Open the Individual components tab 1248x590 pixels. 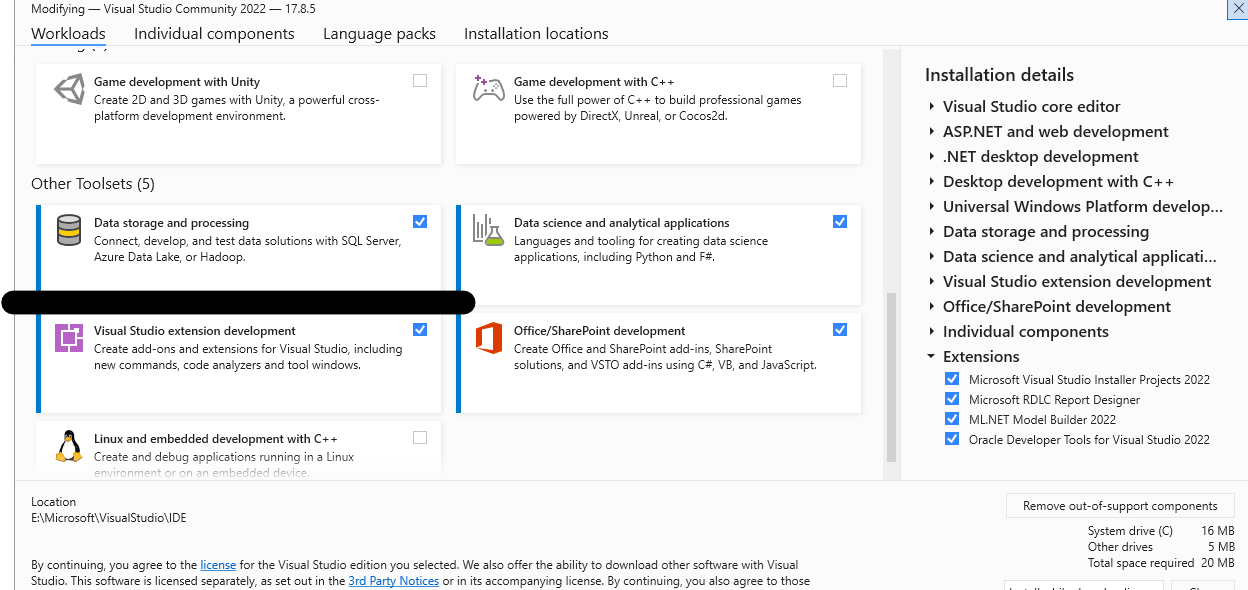point(214,33)
